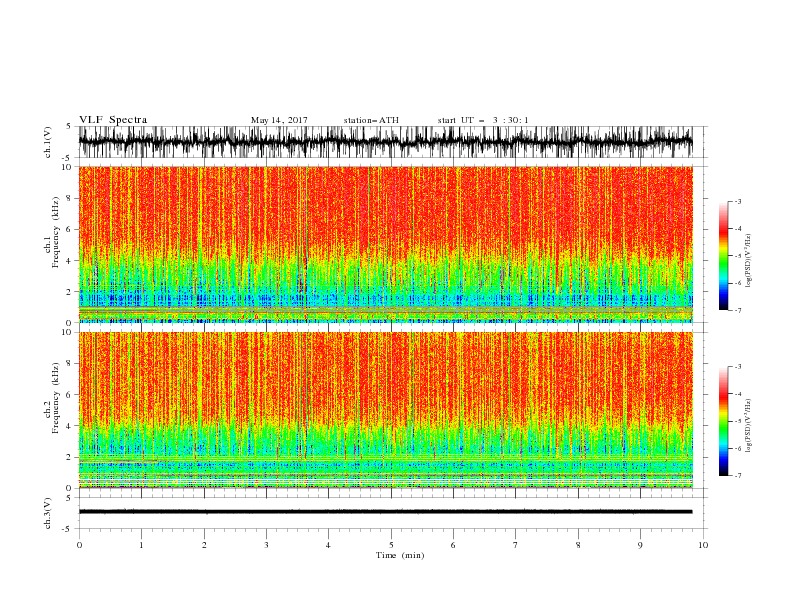
Task: Click the time axis tick label '0'
Action: point(79,545)
